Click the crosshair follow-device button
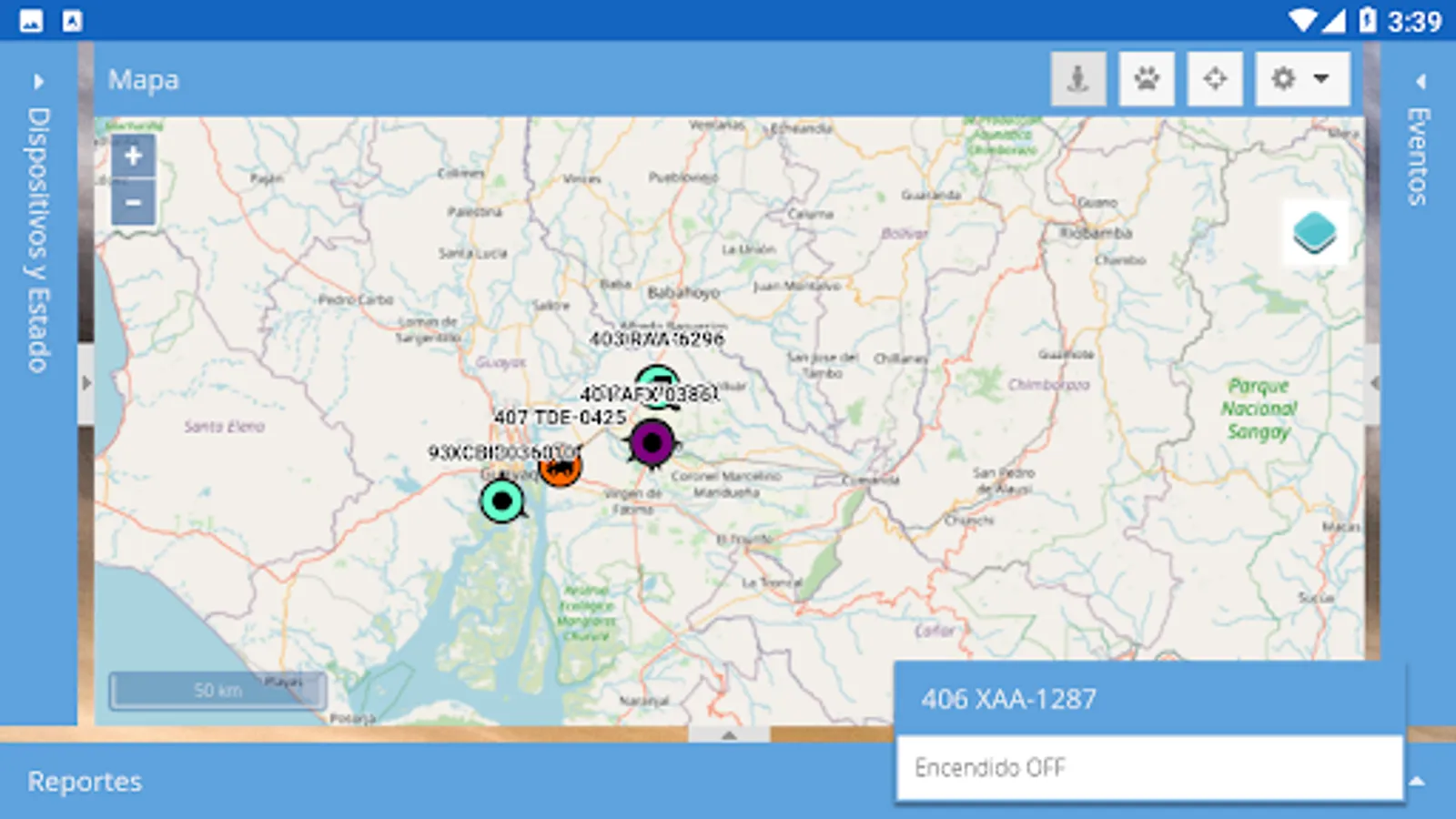Screen dimensions: 1456x819 pyautogui.click(x=1215, y=79)
